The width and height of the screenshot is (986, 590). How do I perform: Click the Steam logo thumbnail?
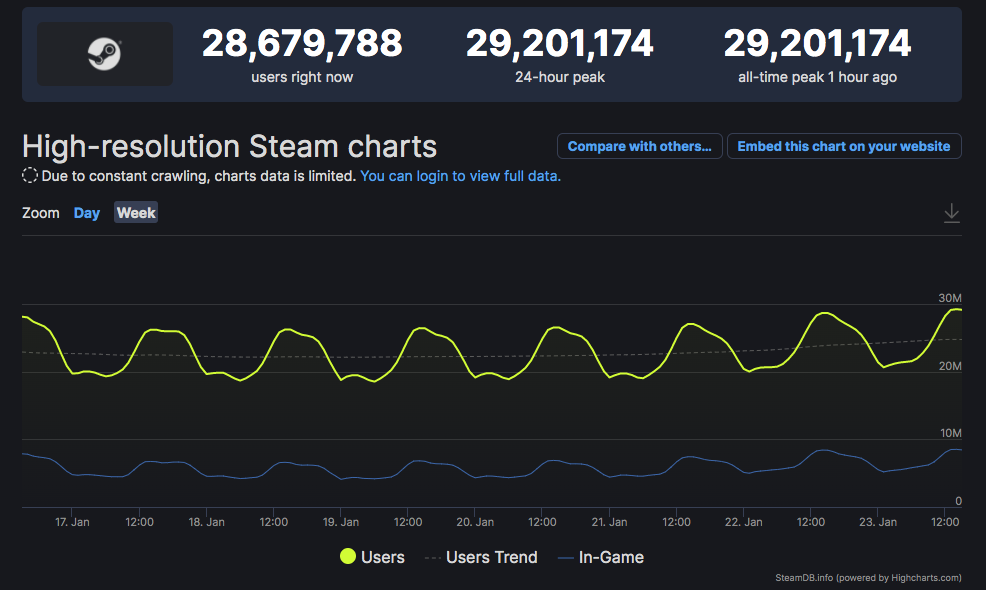(x=104, y=54)
